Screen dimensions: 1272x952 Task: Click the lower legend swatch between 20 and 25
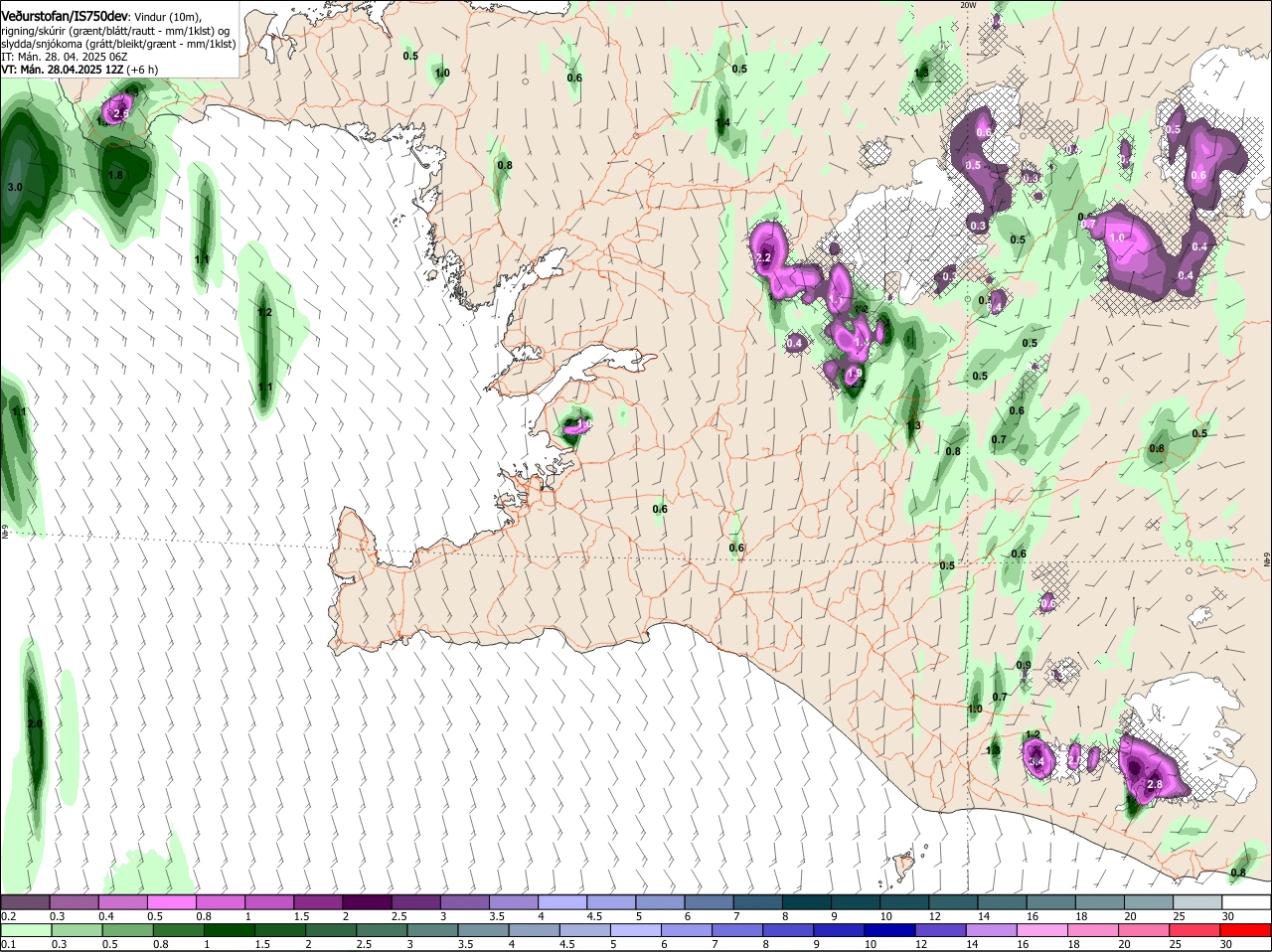pos(1146,930)
